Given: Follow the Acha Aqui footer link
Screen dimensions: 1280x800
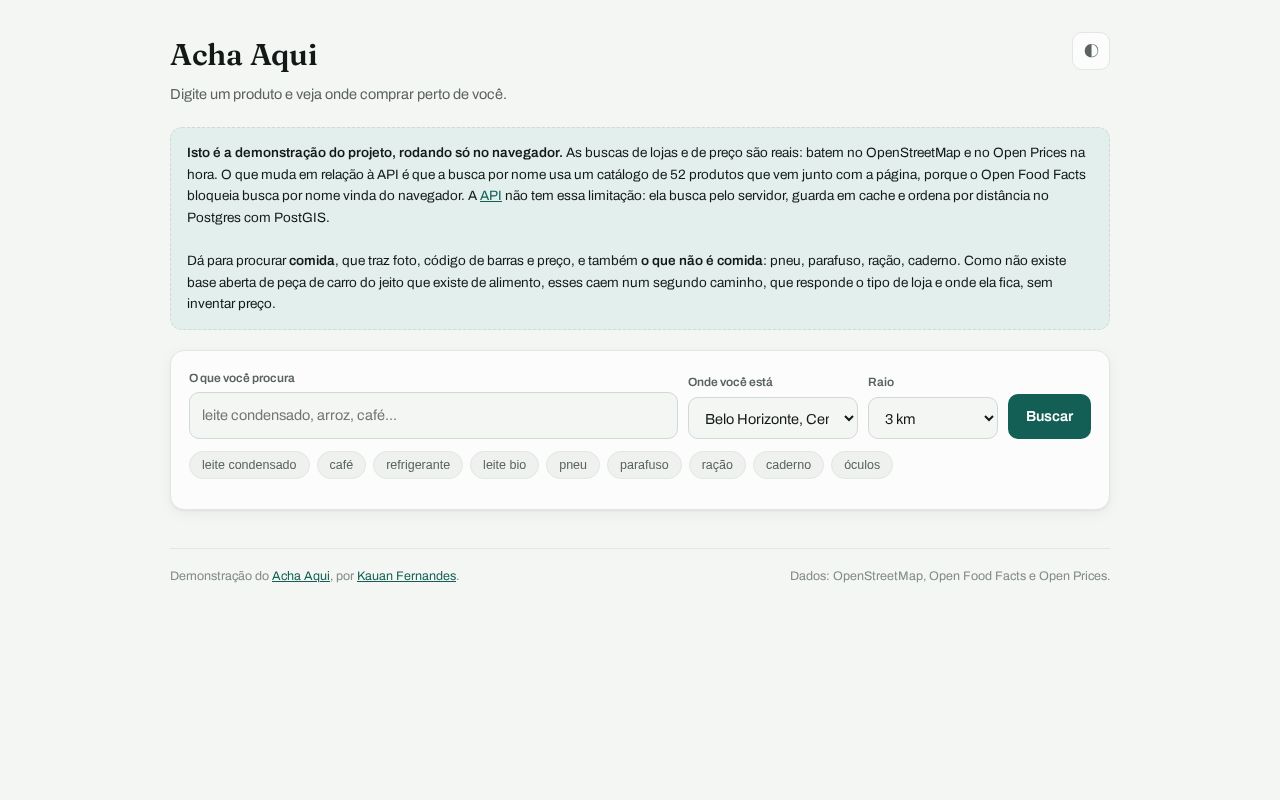Looking at the screenshot, I should (x=301, y=576).
